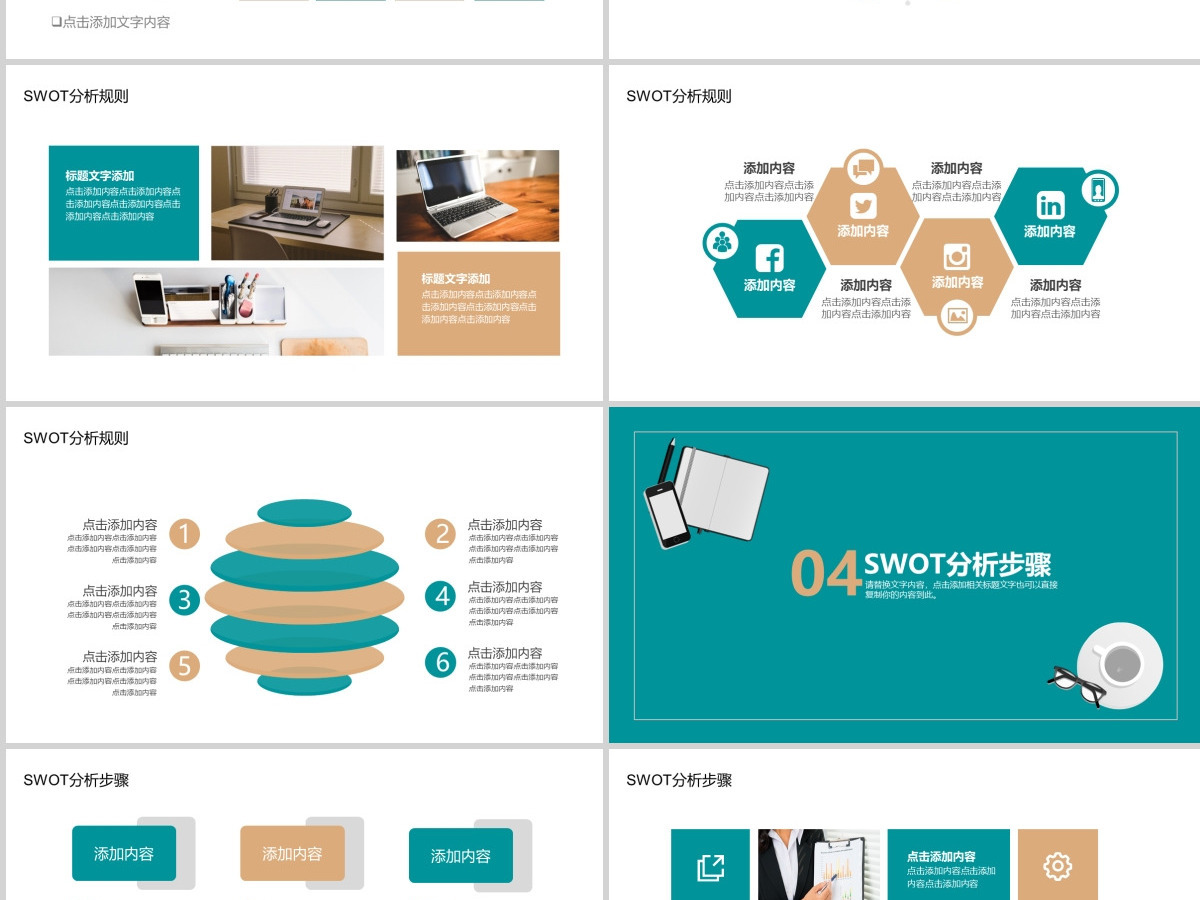Select SWOT分析步骤 title above the export icon tile
Screen dimensions: 1200x900
(x=679, y=780)
